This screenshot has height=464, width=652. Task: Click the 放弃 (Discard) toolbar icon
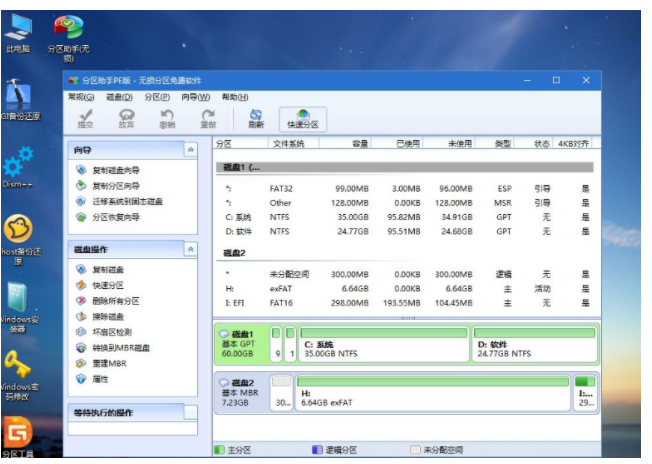click(126, 118)
